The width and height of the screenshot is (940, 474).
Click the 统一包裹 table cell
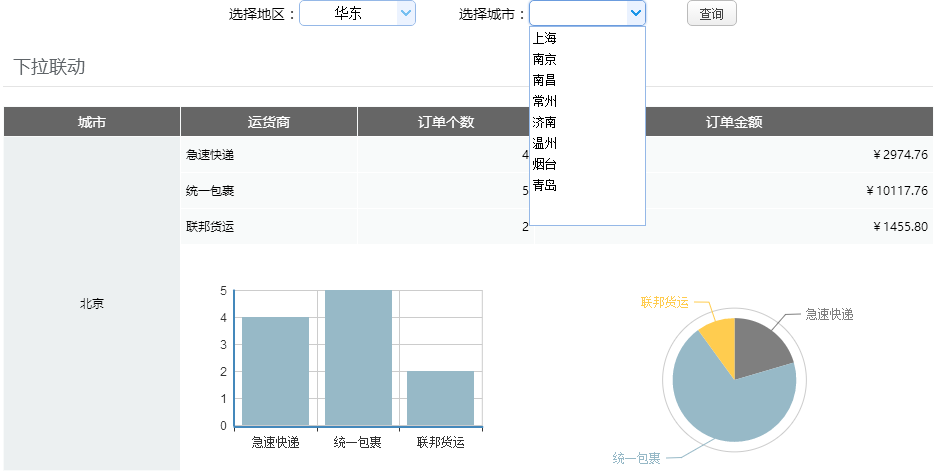pos(269,191)
